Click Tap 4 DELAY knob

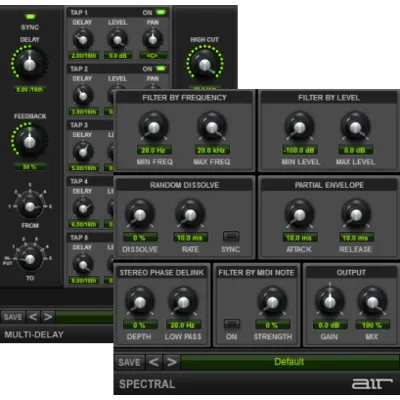pos(82,208)
